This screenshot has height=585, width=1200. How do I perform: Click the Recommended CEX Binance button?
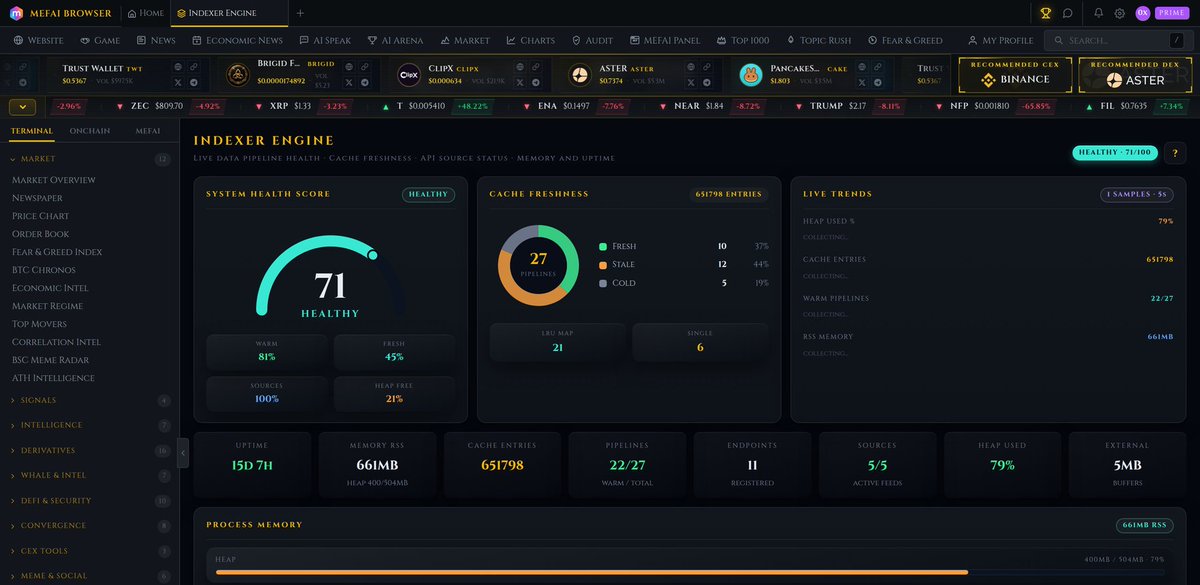point(1015,74)
